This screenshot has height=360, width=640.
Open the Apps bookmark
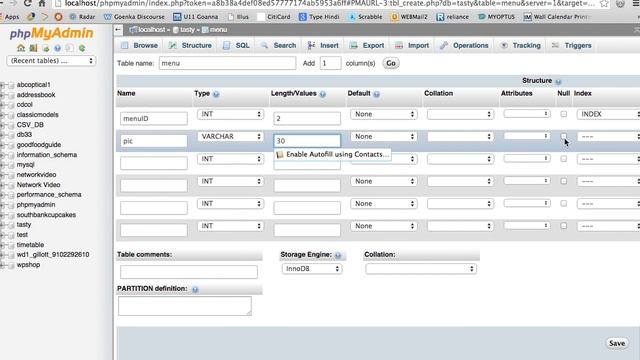click(9, 17)
